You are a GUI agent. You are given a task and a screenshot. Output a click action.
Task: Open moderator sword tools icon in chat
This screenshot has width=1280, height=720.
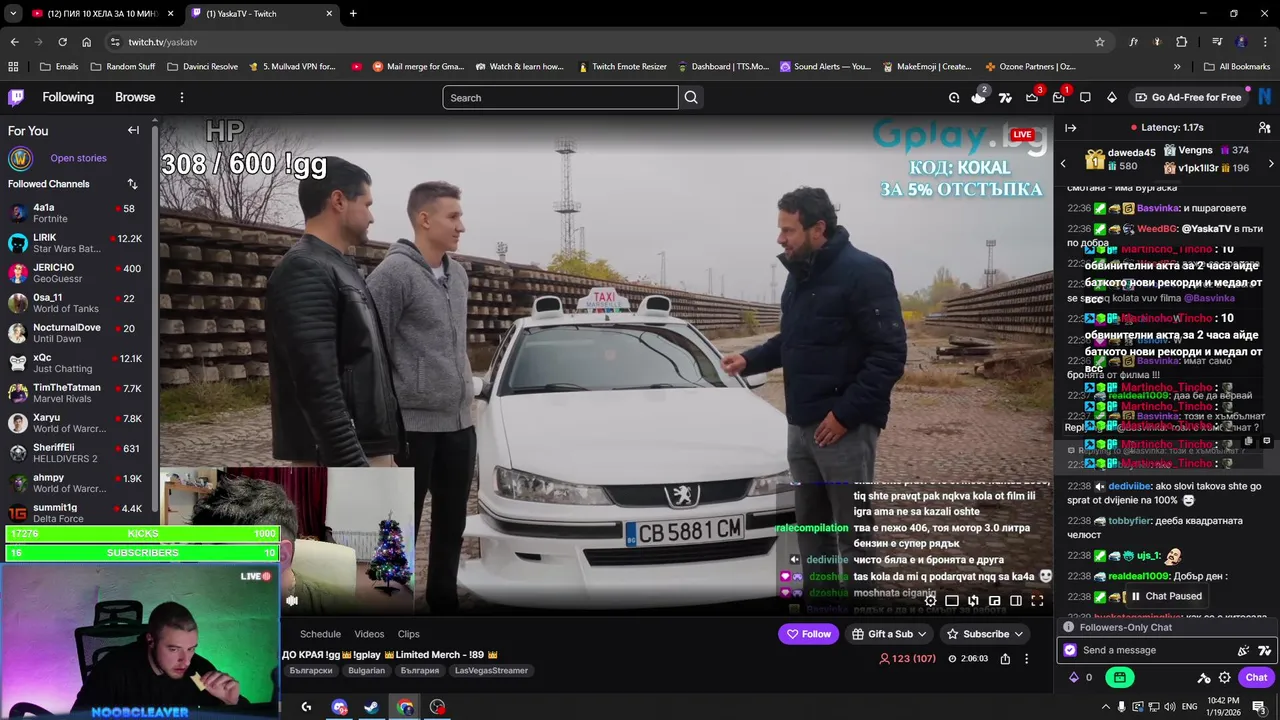(x=1204, y=677)
